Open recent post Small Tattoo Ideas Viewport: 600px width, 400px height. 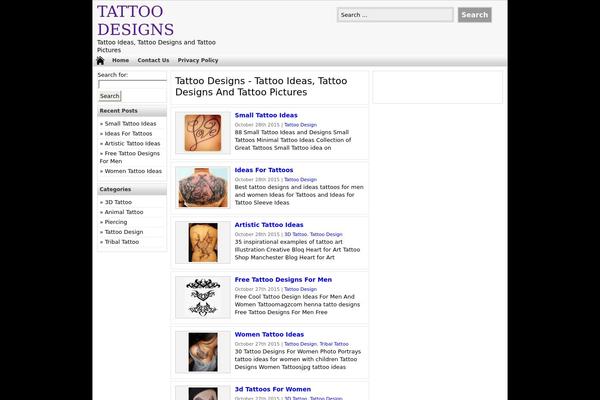point(130,124)
